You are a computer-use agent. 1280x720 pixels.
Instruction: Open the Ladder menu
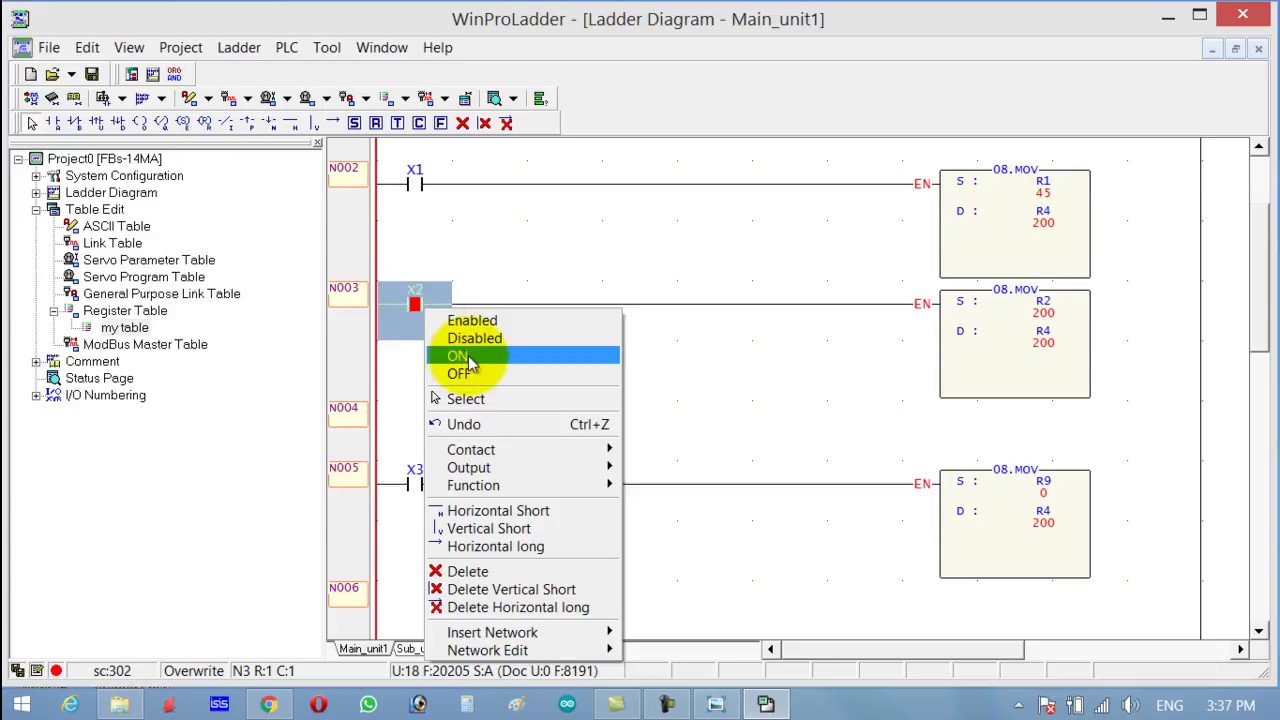coord(239,47)
